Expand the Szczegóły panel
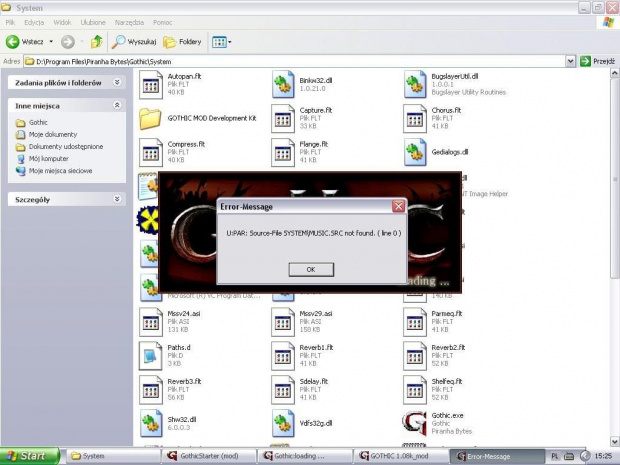The image size is (620, 465). (117, 199)
